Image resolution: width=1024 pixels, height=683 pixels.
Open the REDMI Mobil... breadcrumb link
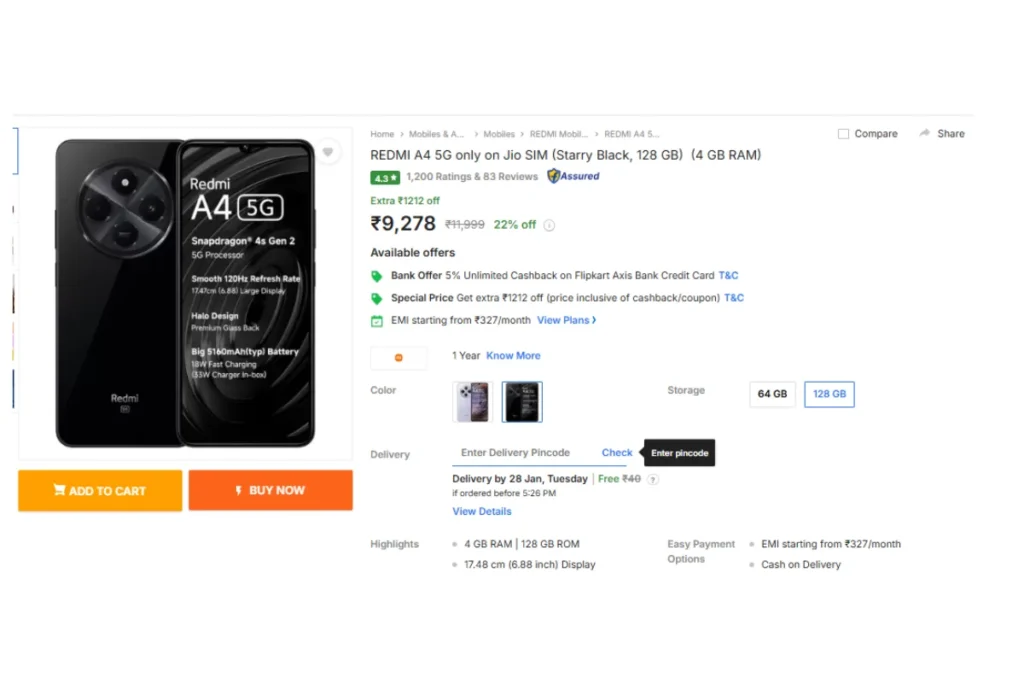[x=558, y=134]
